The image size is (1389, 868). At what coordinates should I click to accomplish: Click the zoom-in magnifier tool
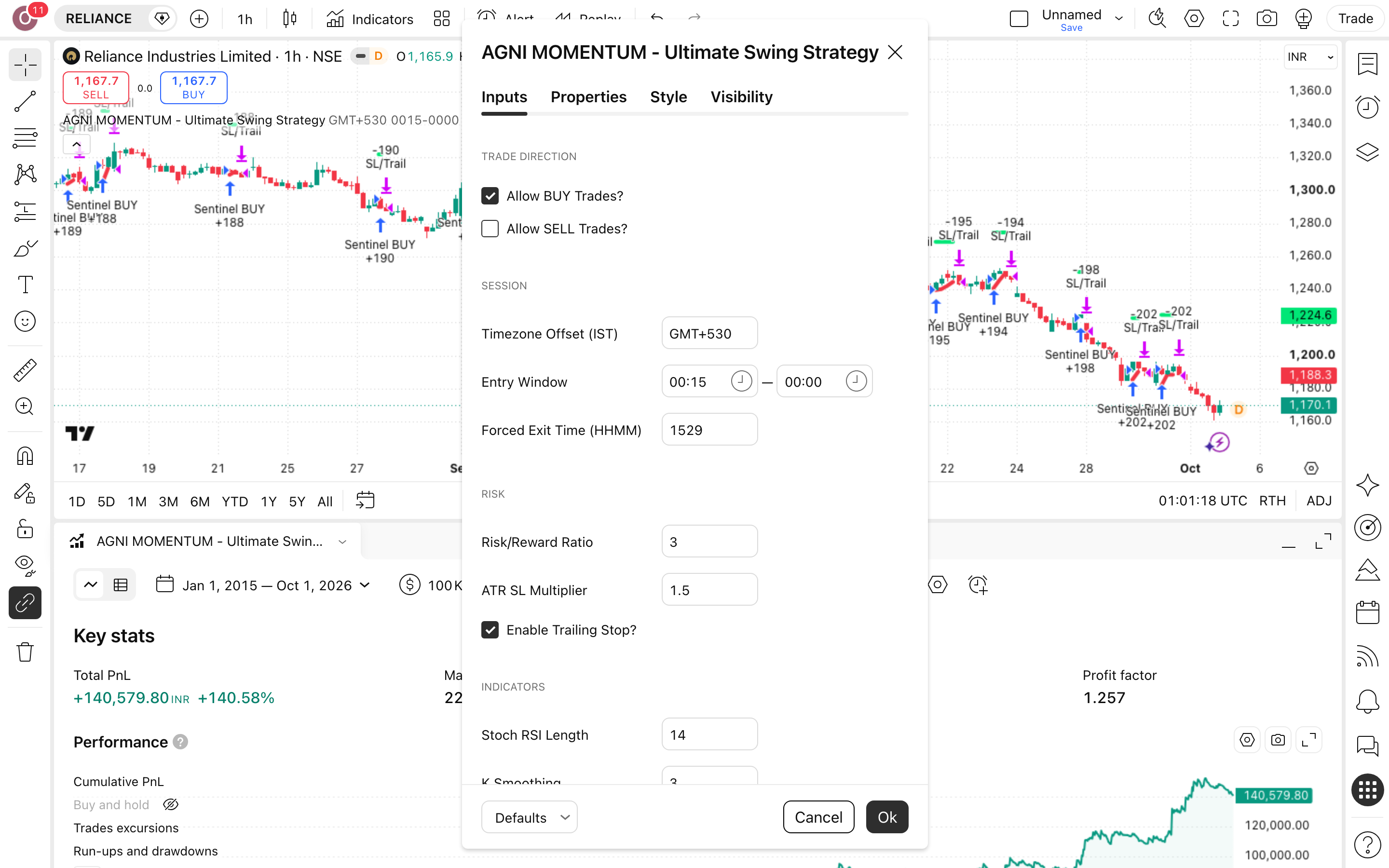point(25,407)
